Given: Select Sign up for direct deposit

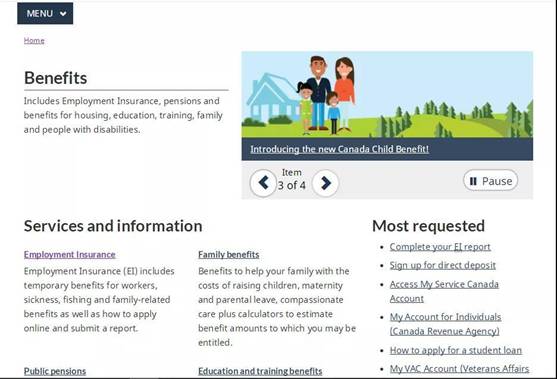Looking at the screenshot, I should pyautogui.click(x=443, y=265).
